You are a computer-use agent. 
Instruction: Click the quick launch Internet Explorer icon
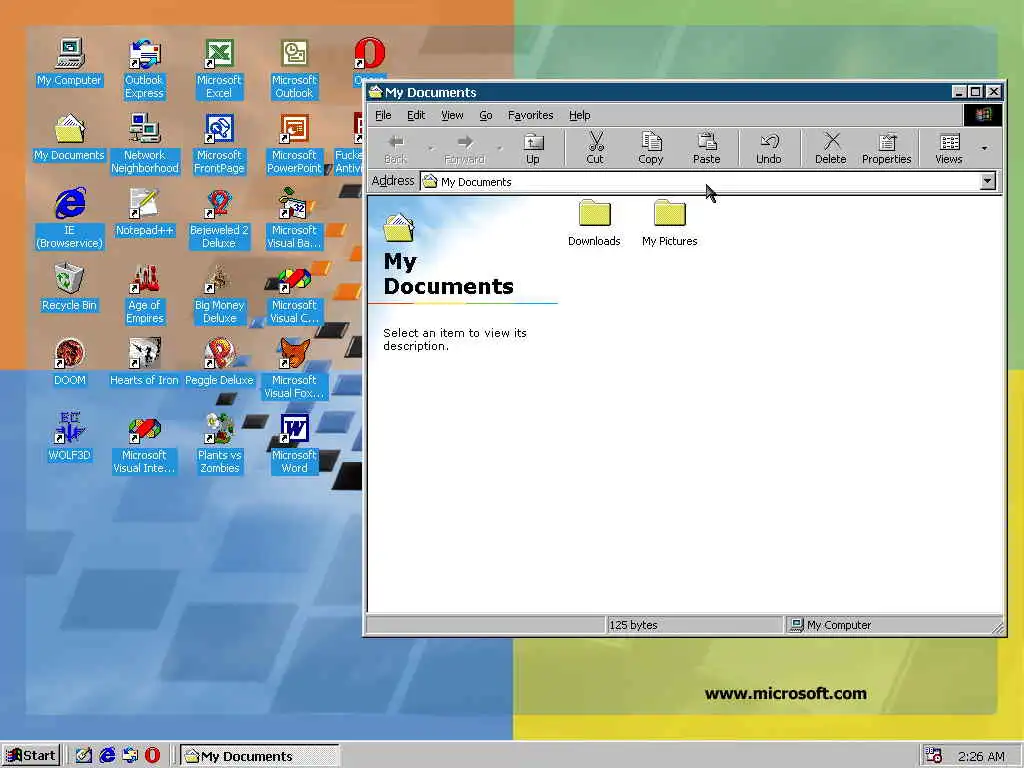[x=107, y=756]
